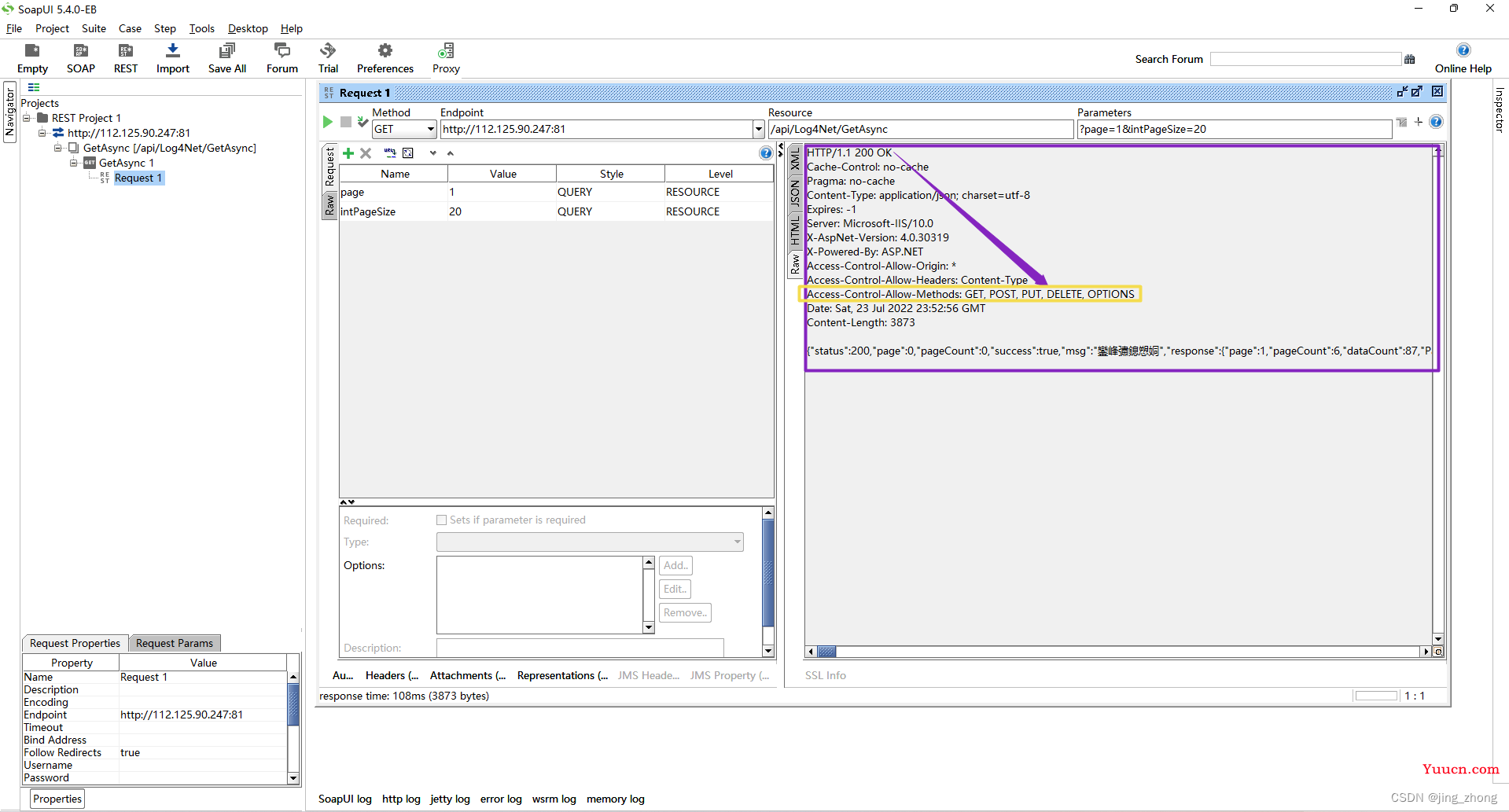Switch to the XML response tab
This screenshot has height=812, width=1509.
point(795,160)
